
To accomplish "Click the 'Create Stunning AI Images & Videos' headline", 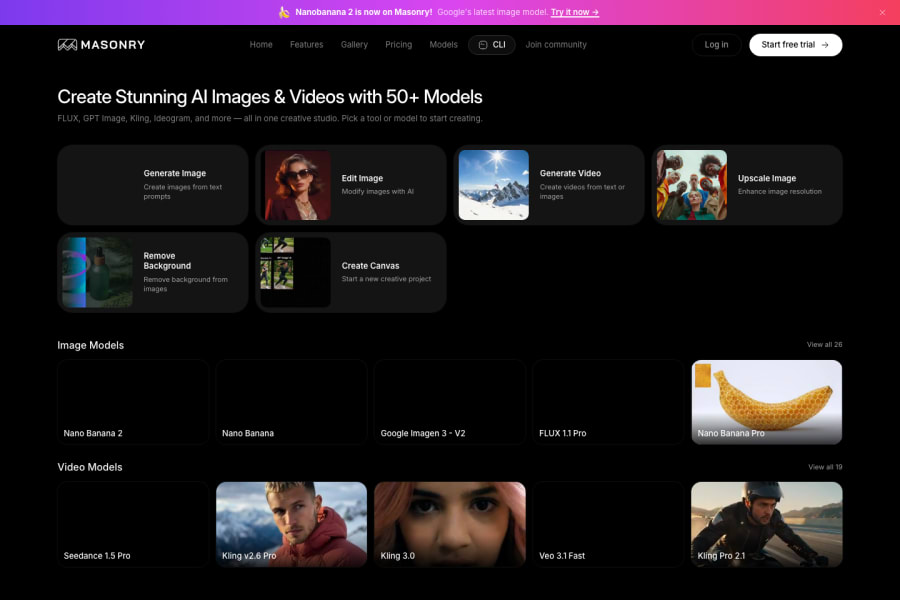I will pos(270,97).
